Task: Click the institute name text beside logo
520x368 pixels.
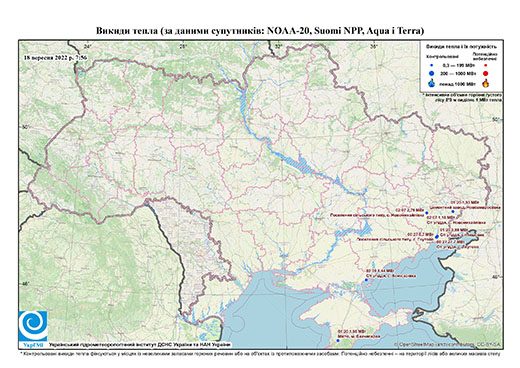Action: pyautogui.click(x=140, y=345)
